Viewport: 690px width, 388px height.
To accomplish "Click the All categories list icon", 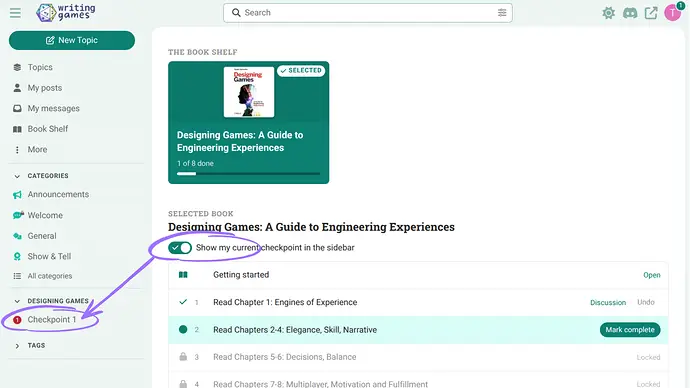I will [x=17, y=276].
